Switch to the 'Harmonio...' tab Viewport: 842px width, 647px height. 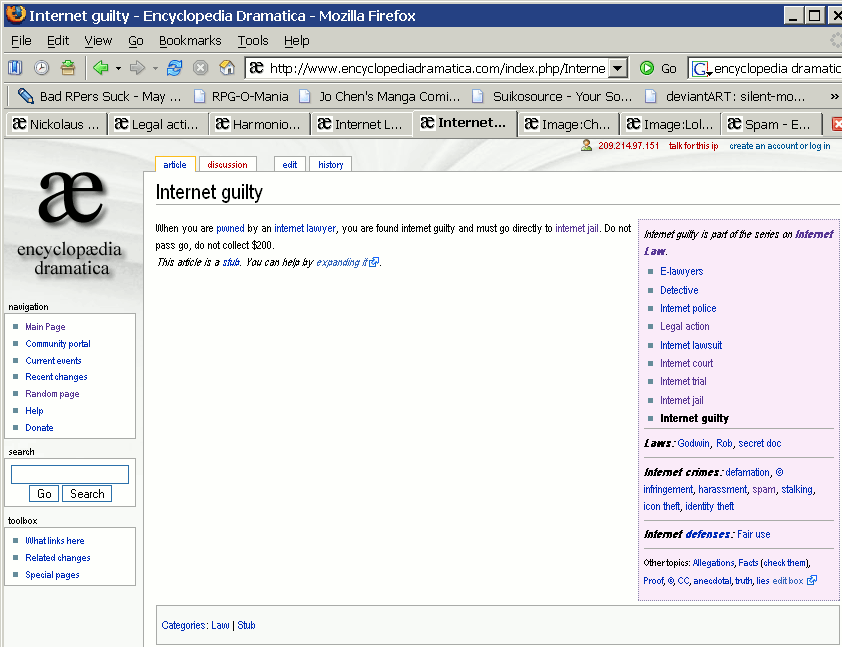click(258, 125)
